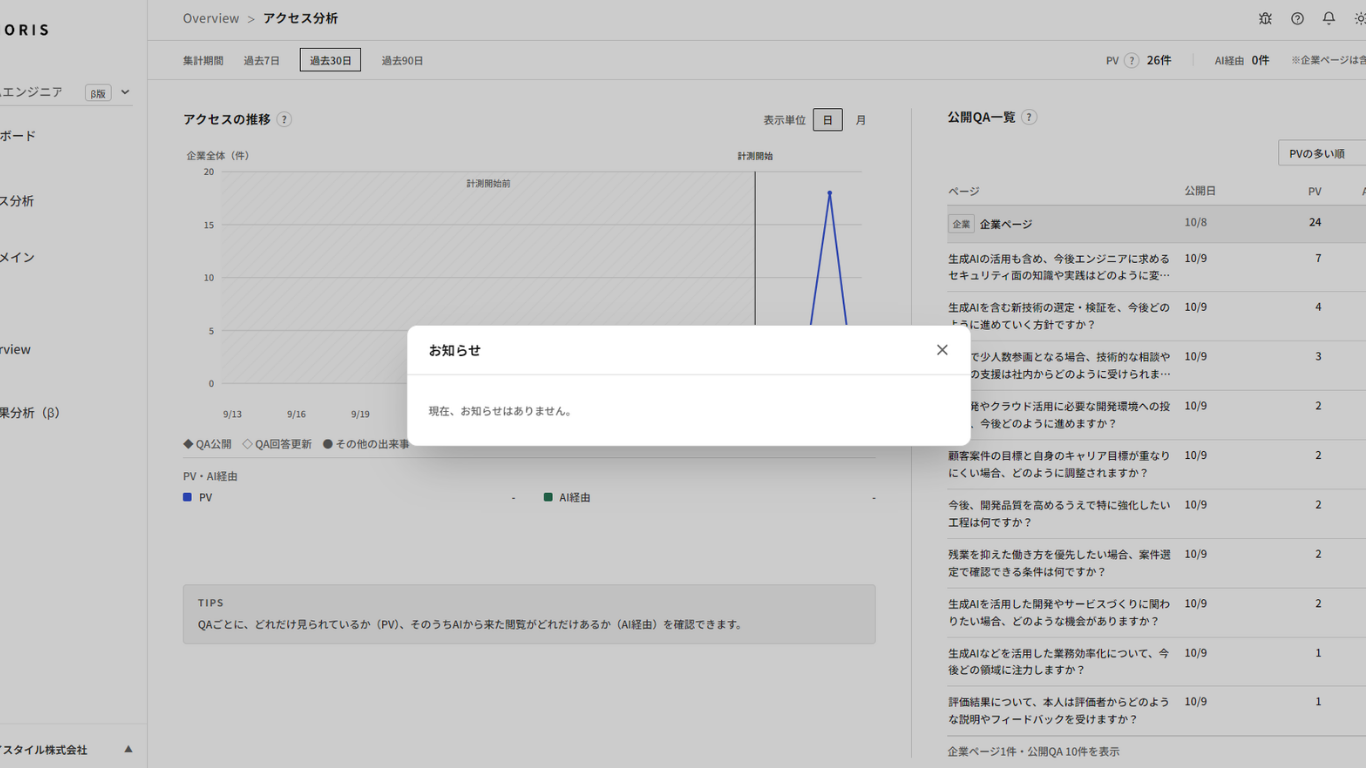The width and height of the screenshot is (1366, 768).
Task: Click help icon beside アクセスの推移
Action: (x=284, y=119)
